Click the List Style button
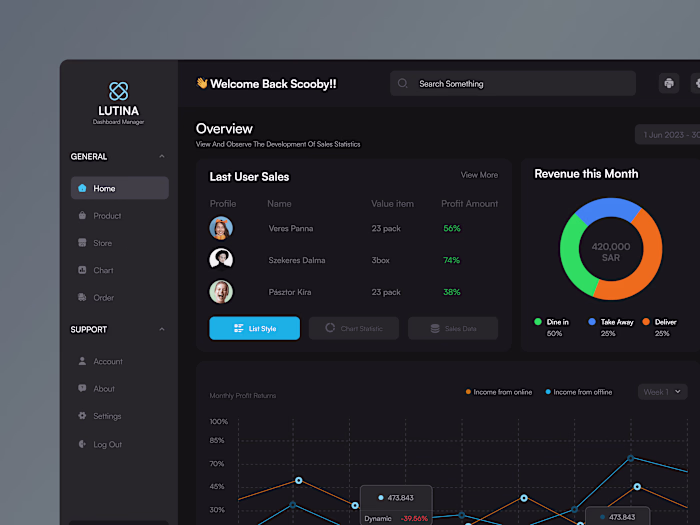The image size is (700, 525). tap(254, 328)
